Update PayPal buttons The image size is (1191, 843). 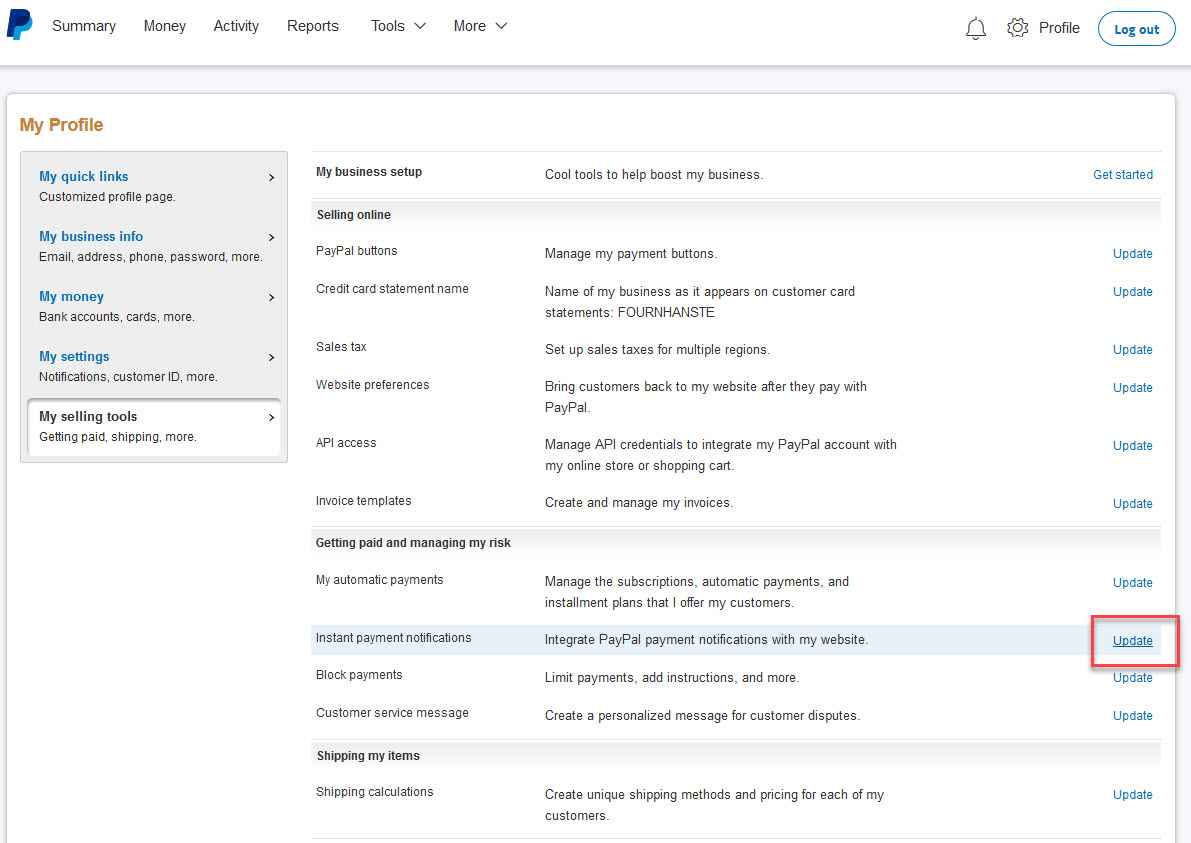pyautogui.click(x=1133, y=254)
